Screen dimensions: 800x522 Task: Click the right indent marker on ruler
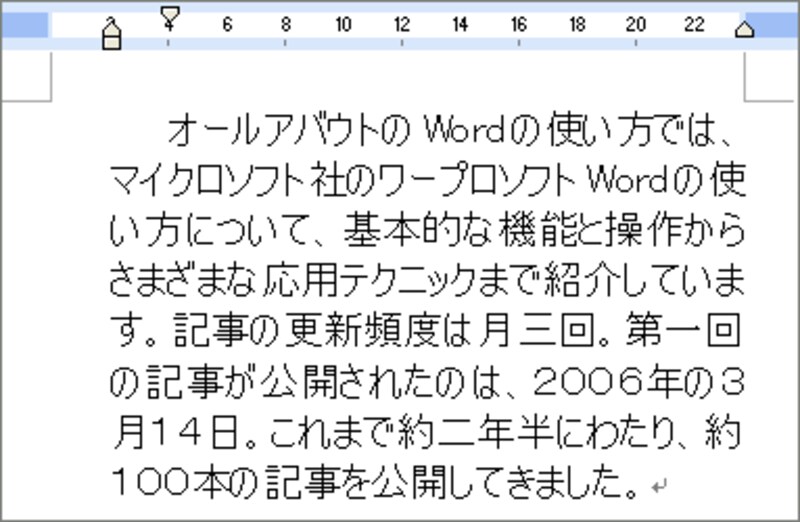744,29
